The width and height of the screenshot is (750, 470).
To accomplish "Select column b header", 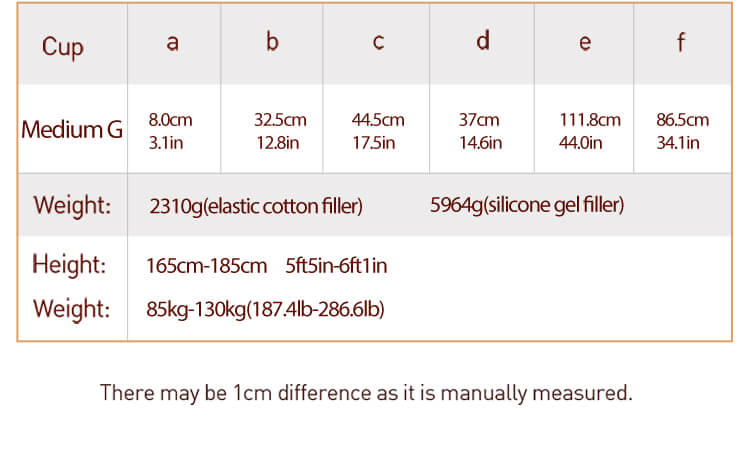I will 272,42.
